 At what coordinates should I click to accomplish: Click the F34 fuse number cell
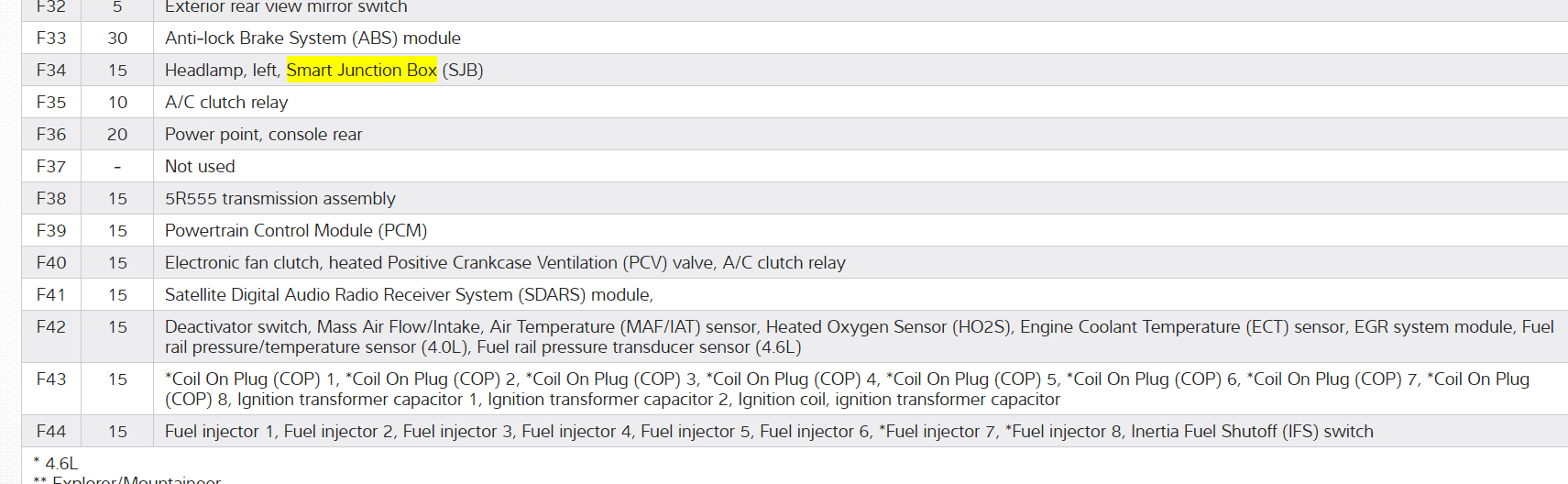(51, 71)
